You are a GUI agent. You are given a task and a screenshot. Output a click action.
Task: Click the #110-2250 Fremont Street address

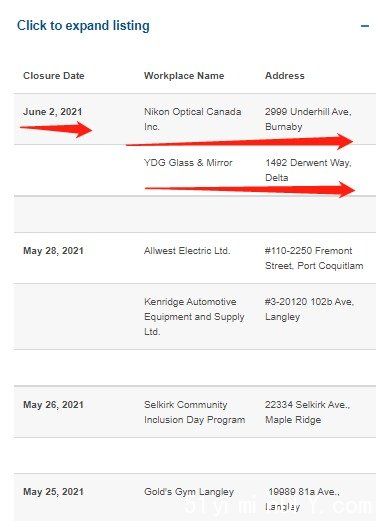[314, 258]
